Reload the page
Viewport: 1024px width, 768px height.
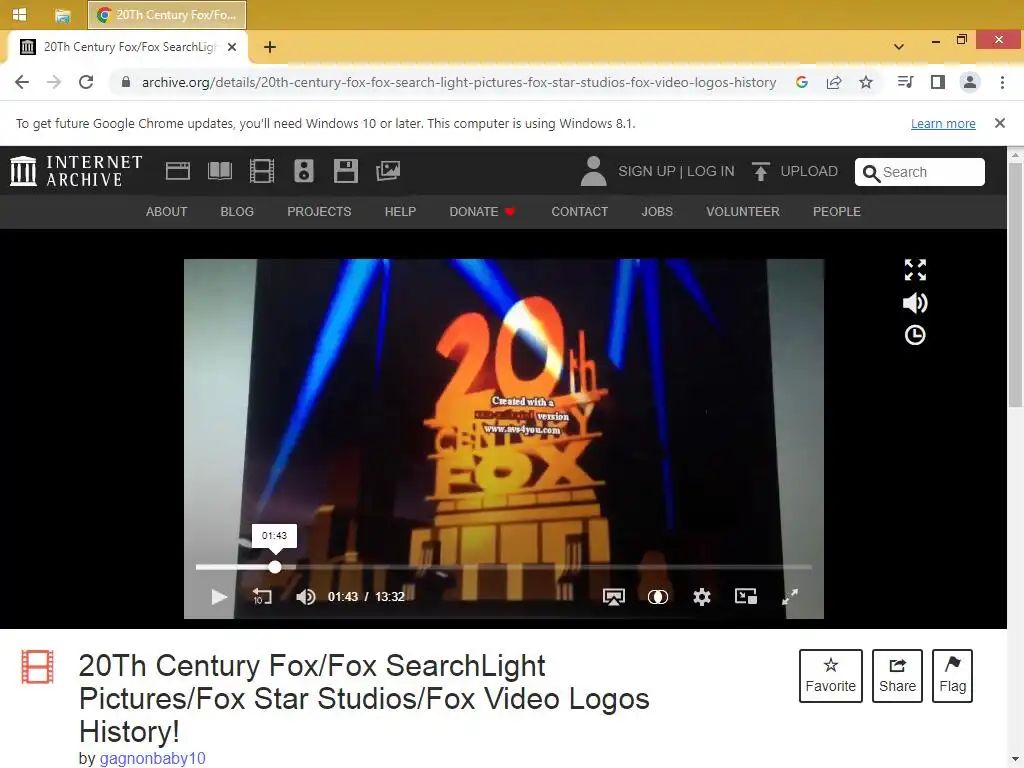(x=86, y=82)
